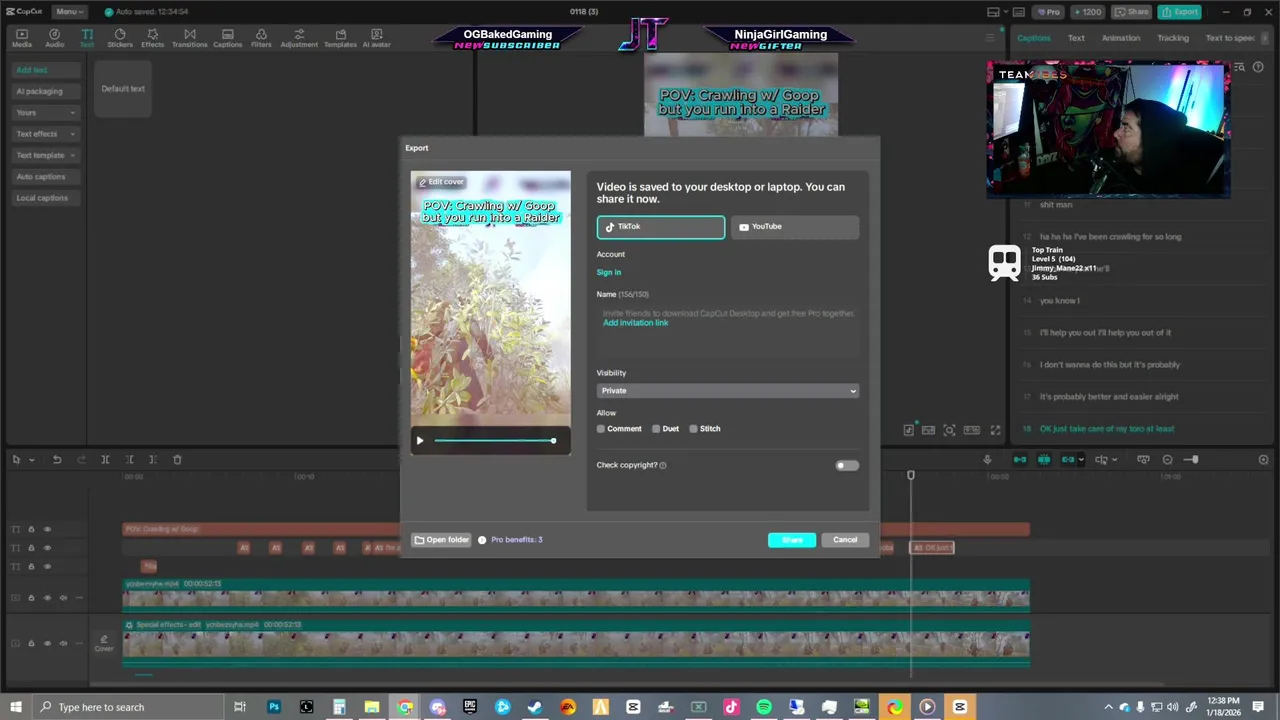Open the Filters panel icon
Viewport: 1280px width, 720px height.
[x=261, y=38]
